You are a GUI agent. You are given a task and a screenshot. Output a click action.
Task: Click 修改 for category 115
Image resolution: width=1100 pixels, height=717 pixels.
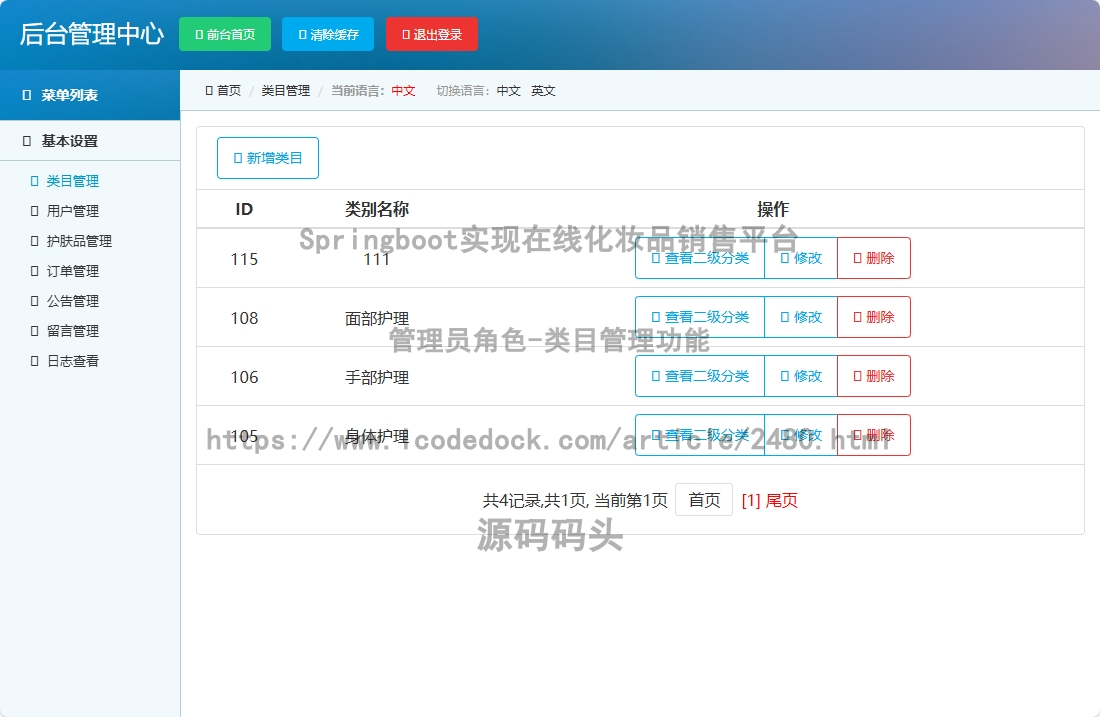click(801, 258)
